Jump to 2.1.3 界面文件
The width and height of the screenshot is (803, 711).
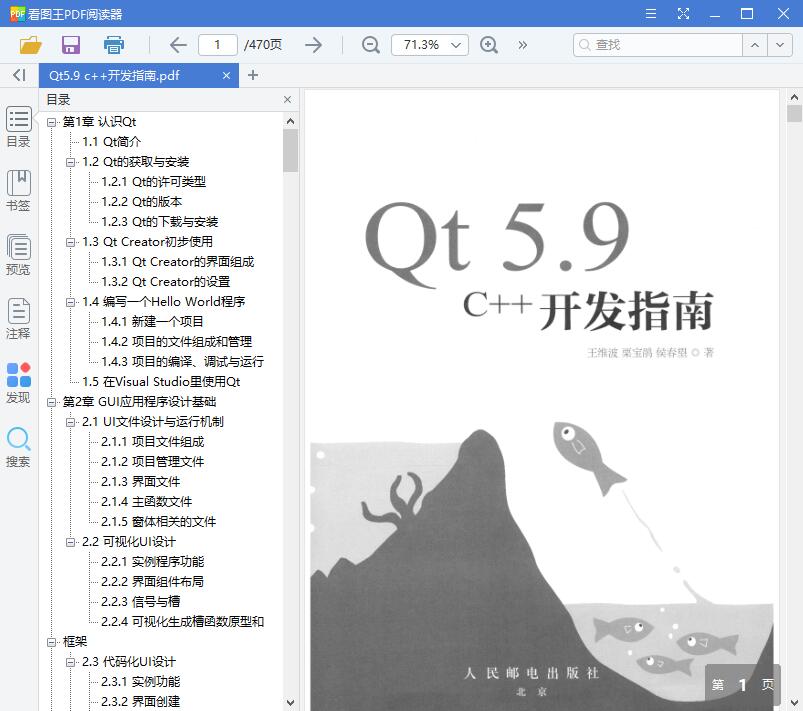(140, 482)
